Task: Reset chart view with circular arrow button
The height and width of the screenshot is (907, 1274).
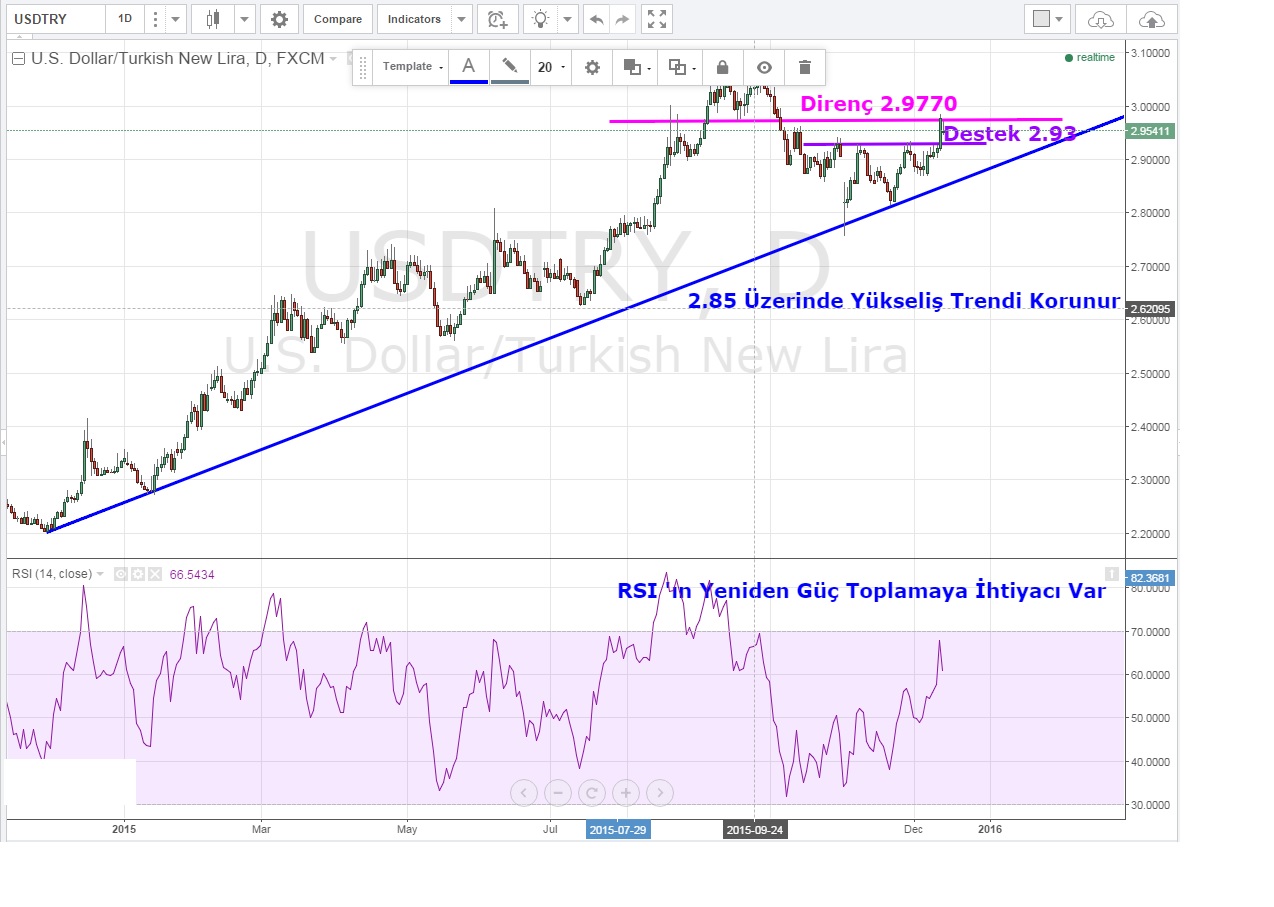Action: pyautogui.click(x=591, y=793)
